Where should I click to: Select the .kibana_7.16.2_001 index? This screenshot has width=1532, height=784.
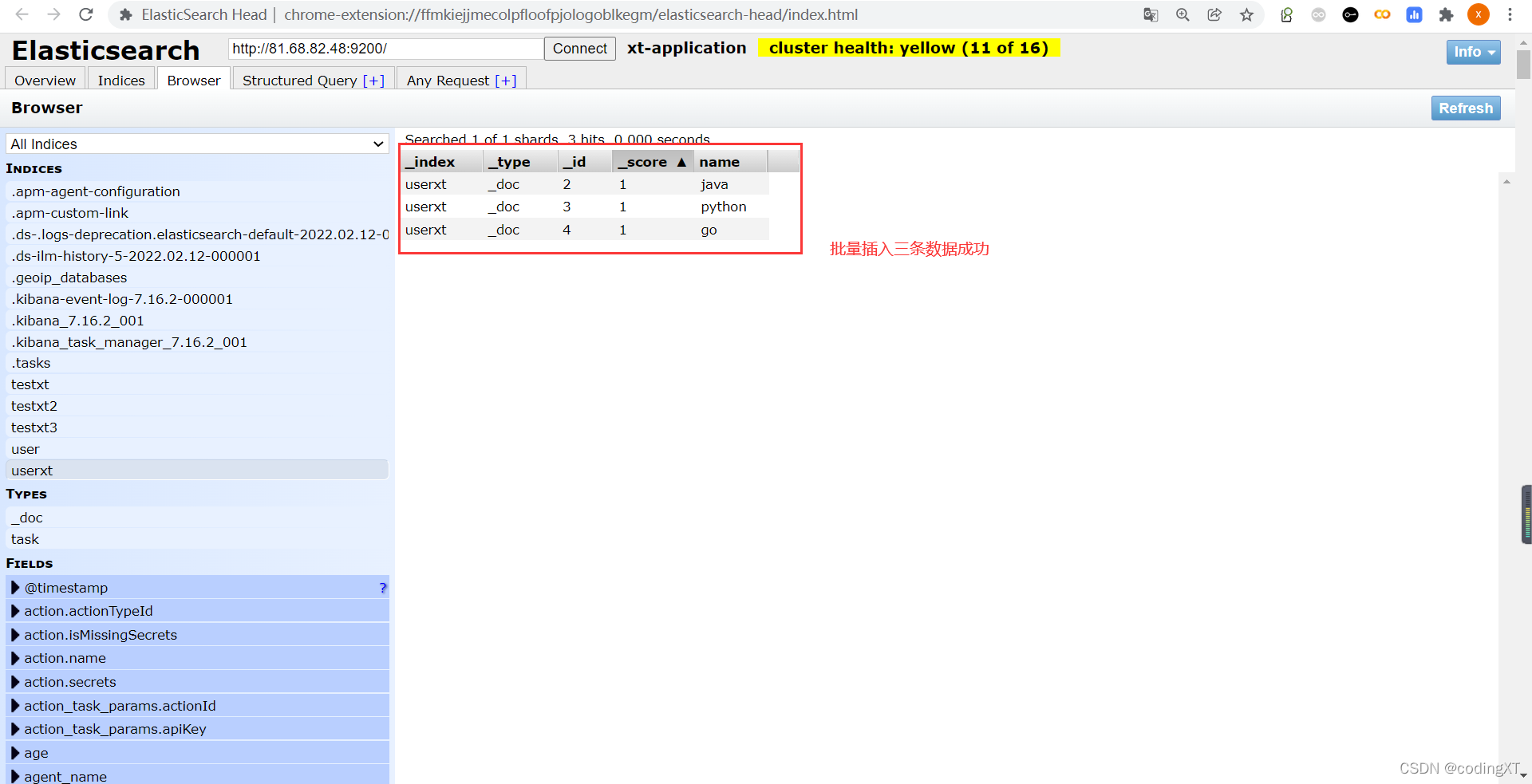click(x=197, y=321)
